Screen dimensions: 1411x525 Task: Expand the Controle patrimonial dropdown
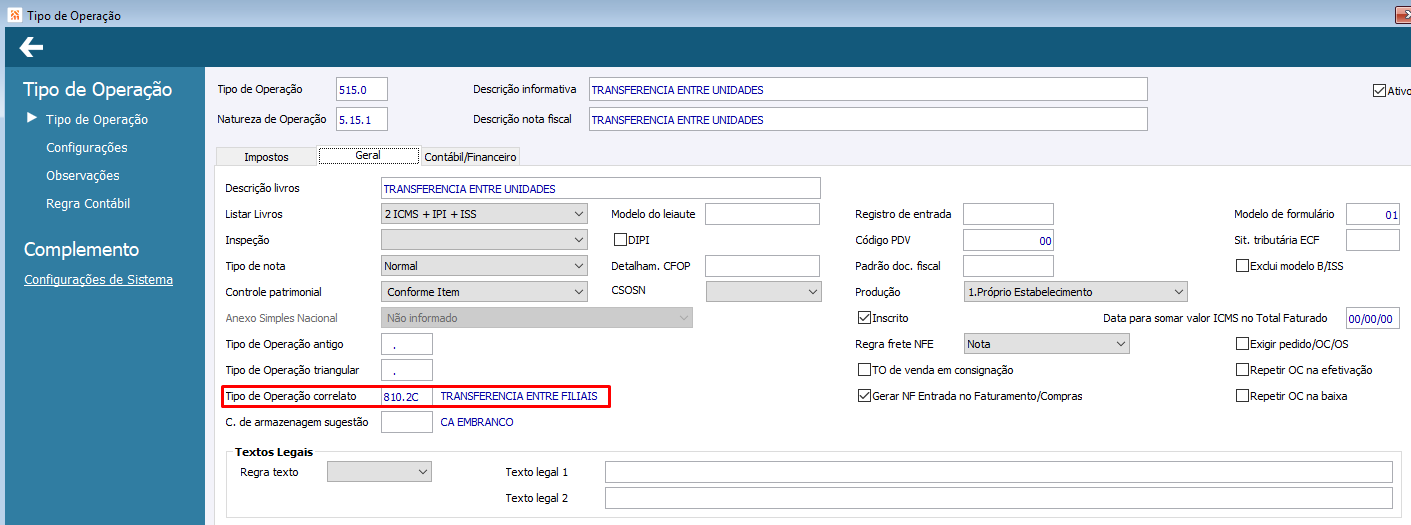(x=484, y=292)
